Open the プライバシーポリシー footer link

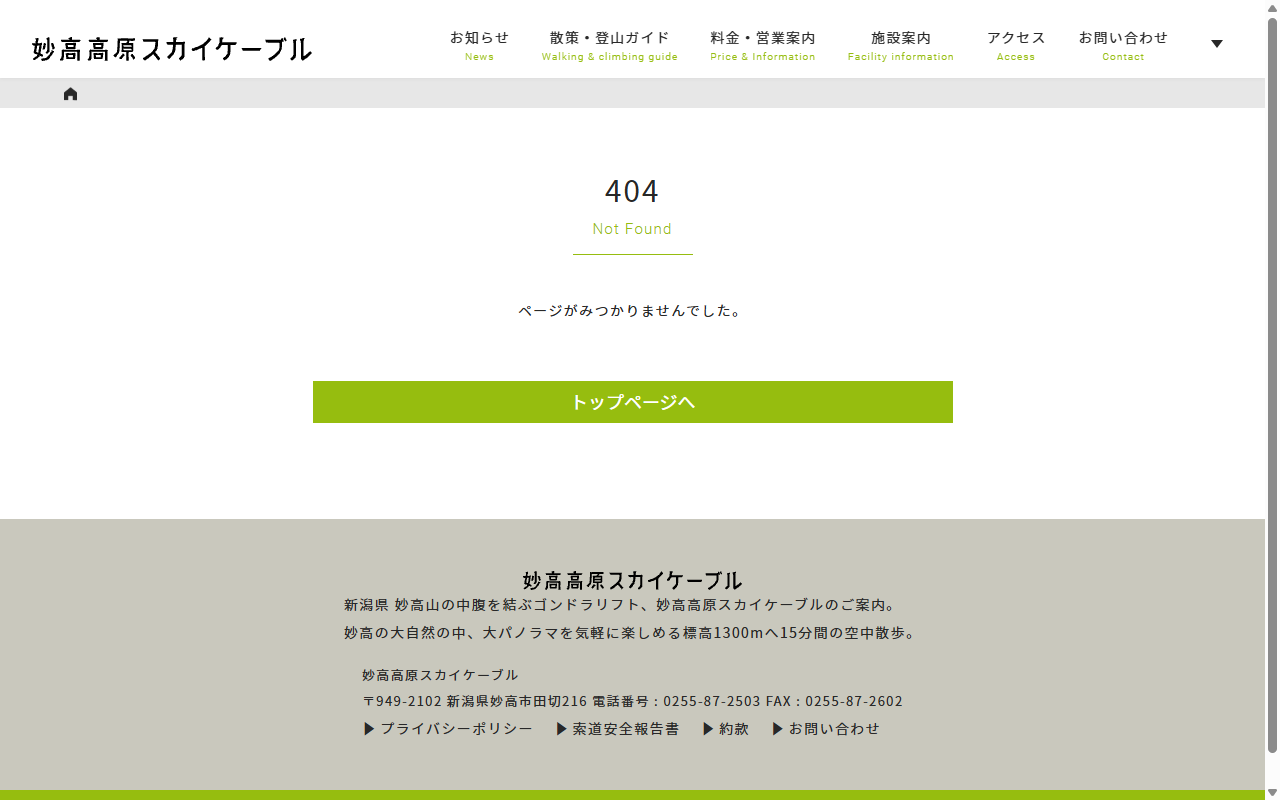(448, 729)
